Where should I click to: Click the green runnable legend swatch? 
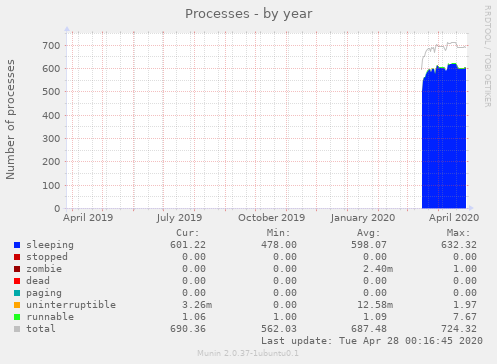[x=17, y=317]
